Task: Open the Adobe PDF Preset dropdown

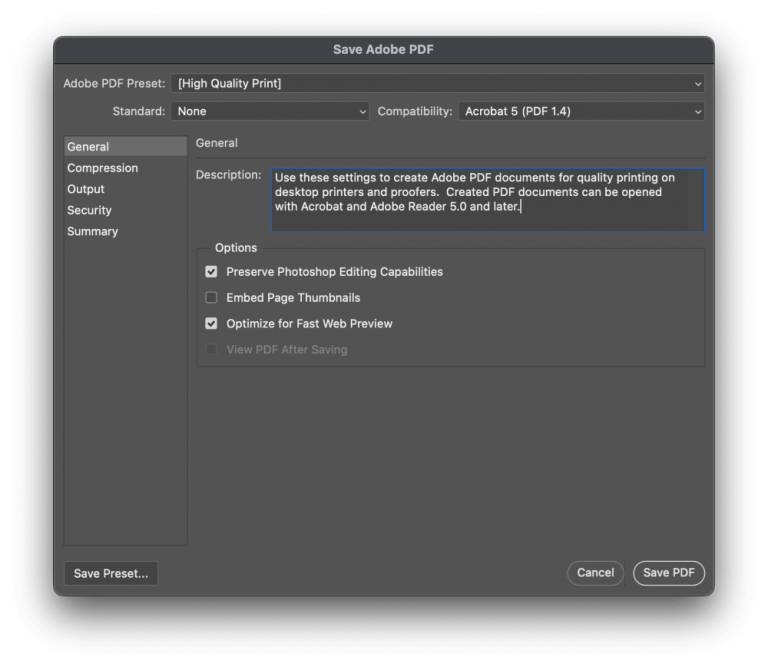Action: click(437, 84)
